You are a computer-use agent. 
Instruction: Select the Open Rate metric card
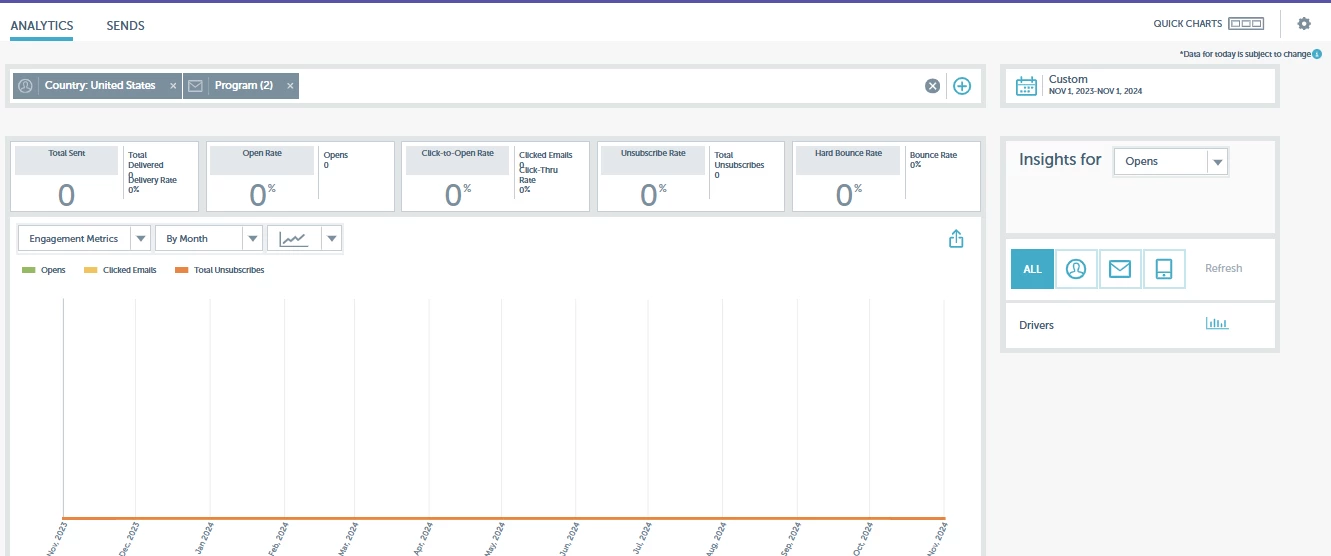(300, 177)
